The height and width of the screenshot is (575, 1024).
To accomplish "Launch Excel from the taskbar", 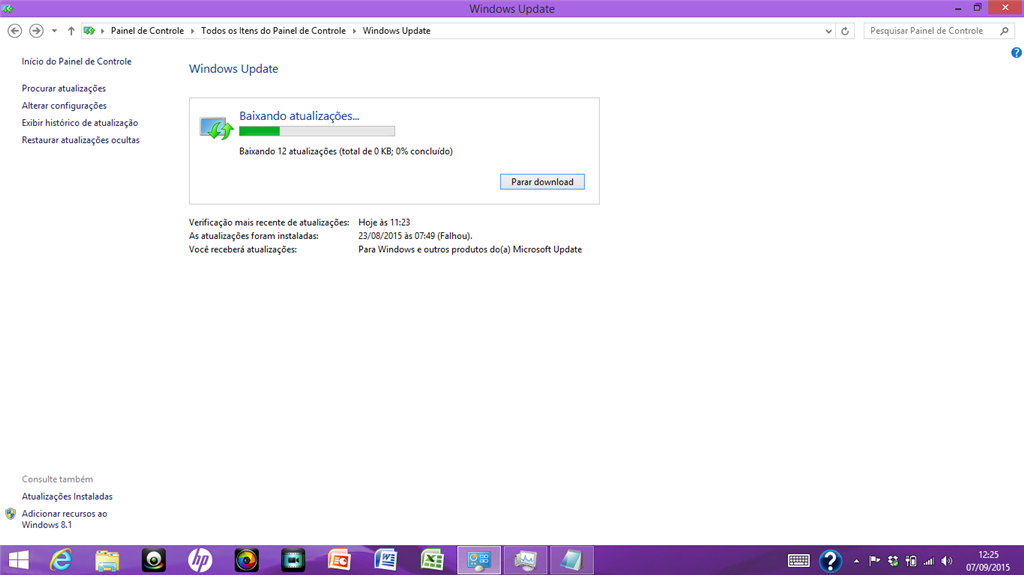I will coord(432,560).
